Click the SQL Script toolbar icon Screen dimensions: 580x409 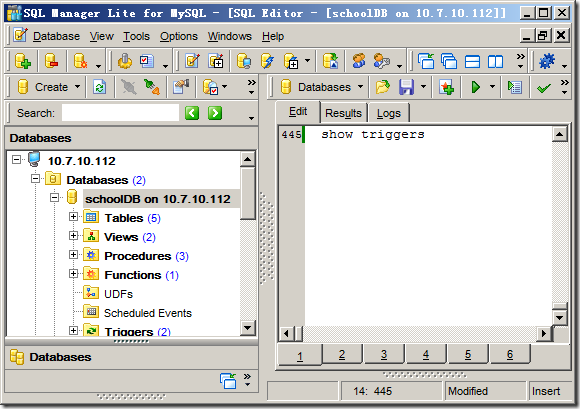pos(216,61)
